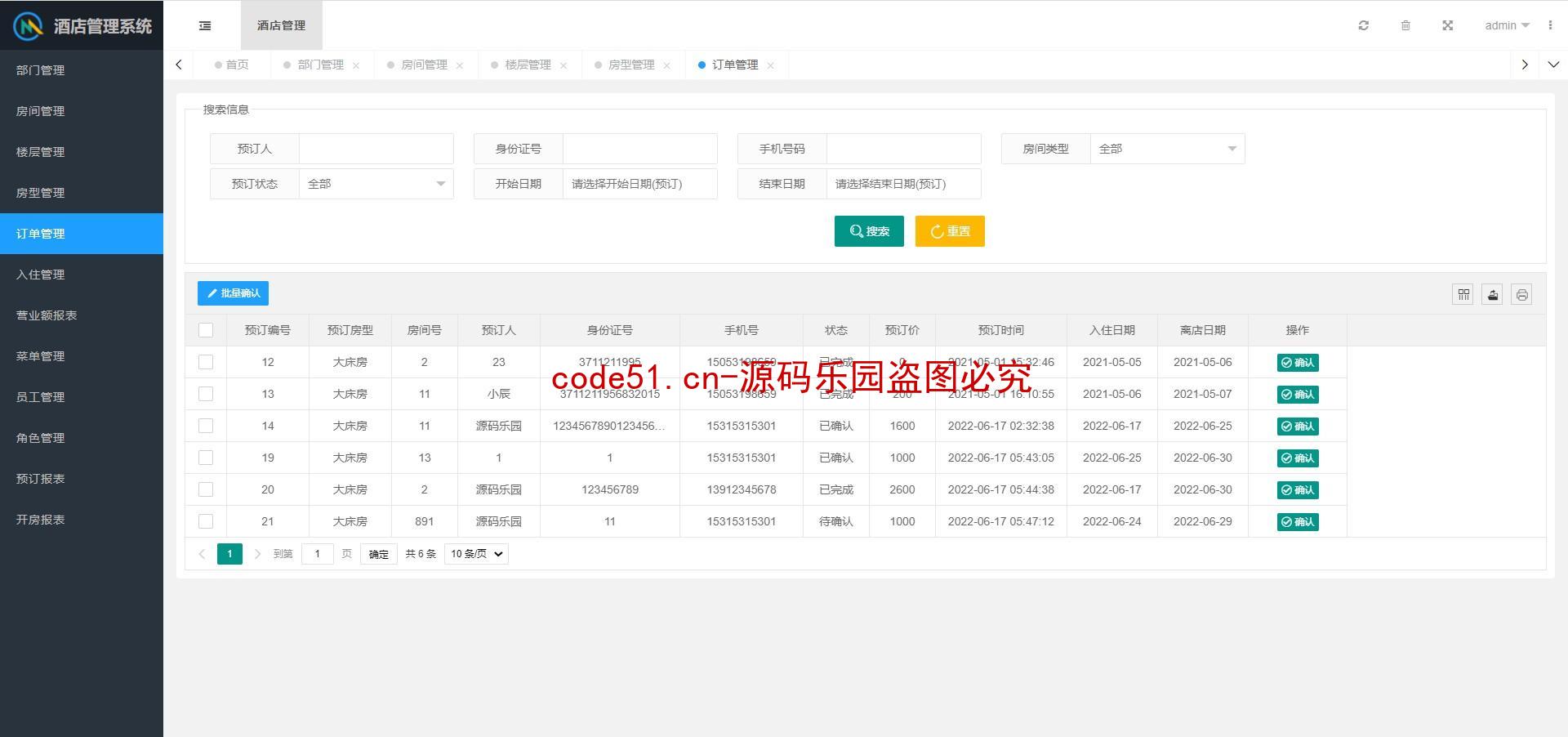Open 角色管理 in the sidebar
The width and height of the screenshot is (1568, 737).
click(82, 438)
